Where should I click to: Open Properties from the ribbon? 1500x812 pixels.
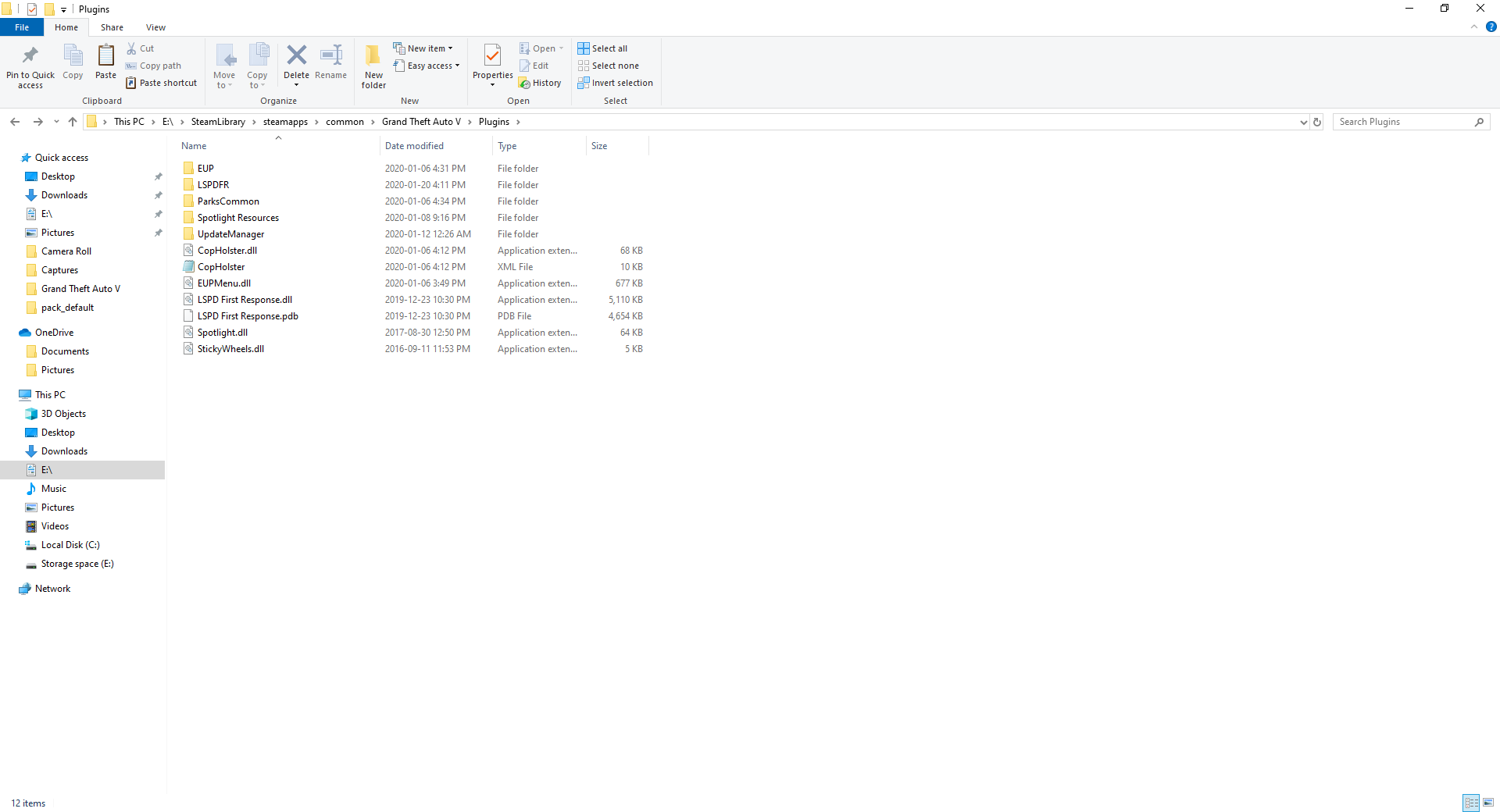tap(492, 65)
